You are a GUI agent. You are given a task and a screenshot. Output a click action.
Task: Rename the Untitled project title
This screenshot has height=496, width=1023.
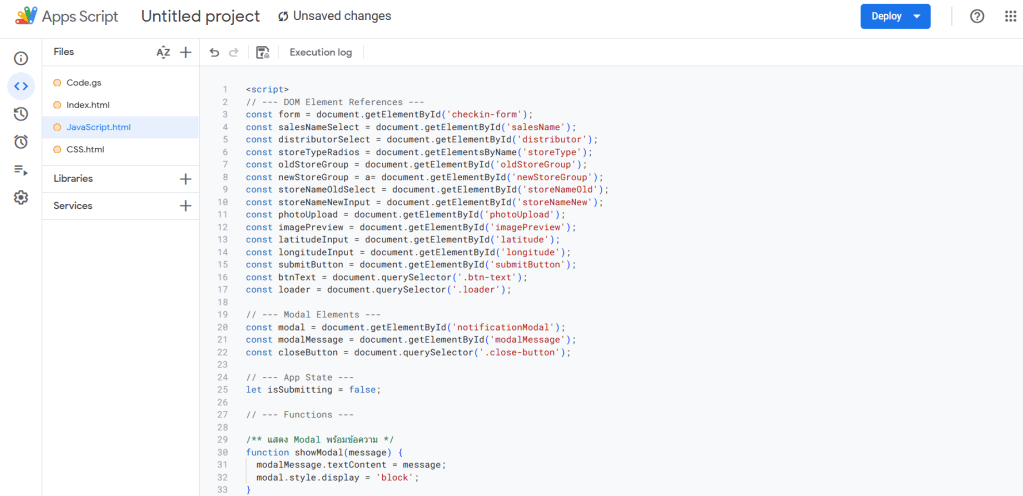pos(200,16)
